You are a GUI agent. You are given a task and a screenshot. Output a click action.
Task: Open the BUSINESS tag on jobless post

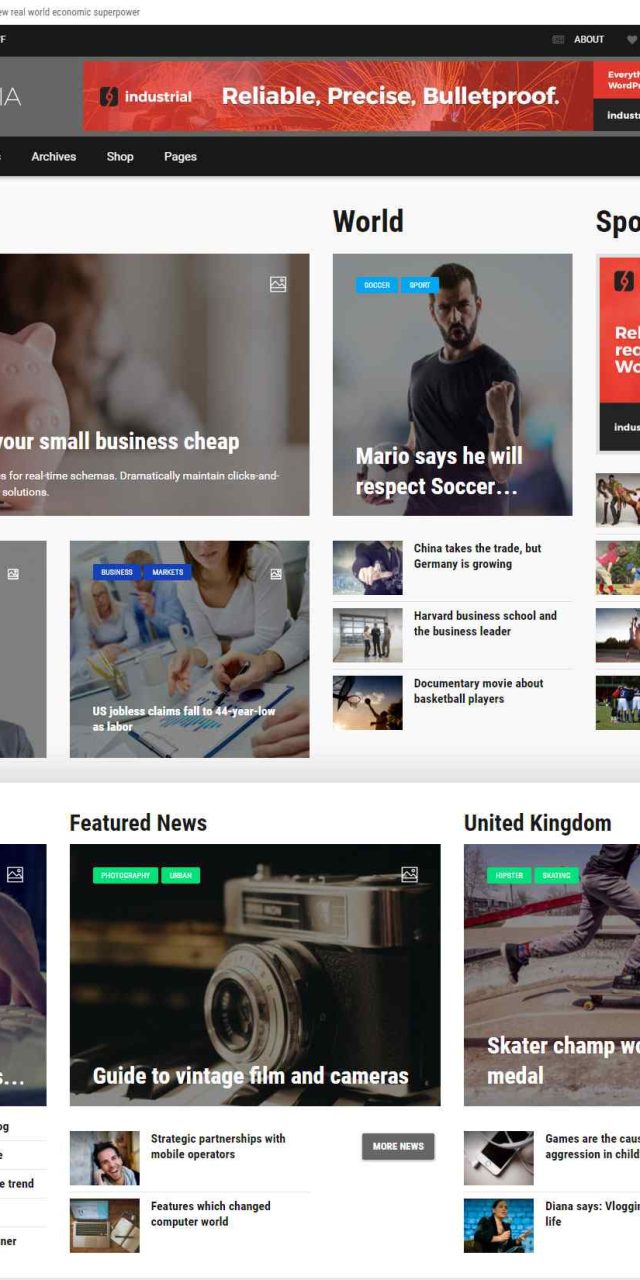click(x=117, y=573)
